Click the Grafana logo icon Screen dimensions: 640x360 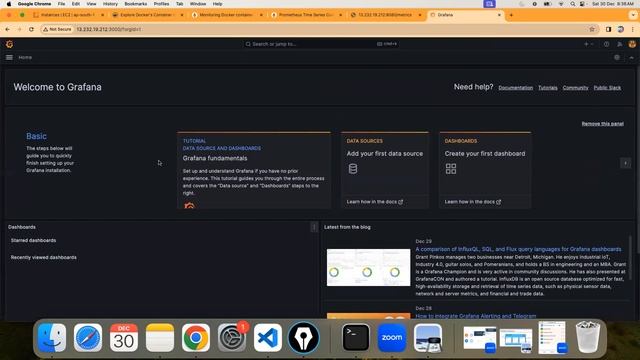click(9, 44)
